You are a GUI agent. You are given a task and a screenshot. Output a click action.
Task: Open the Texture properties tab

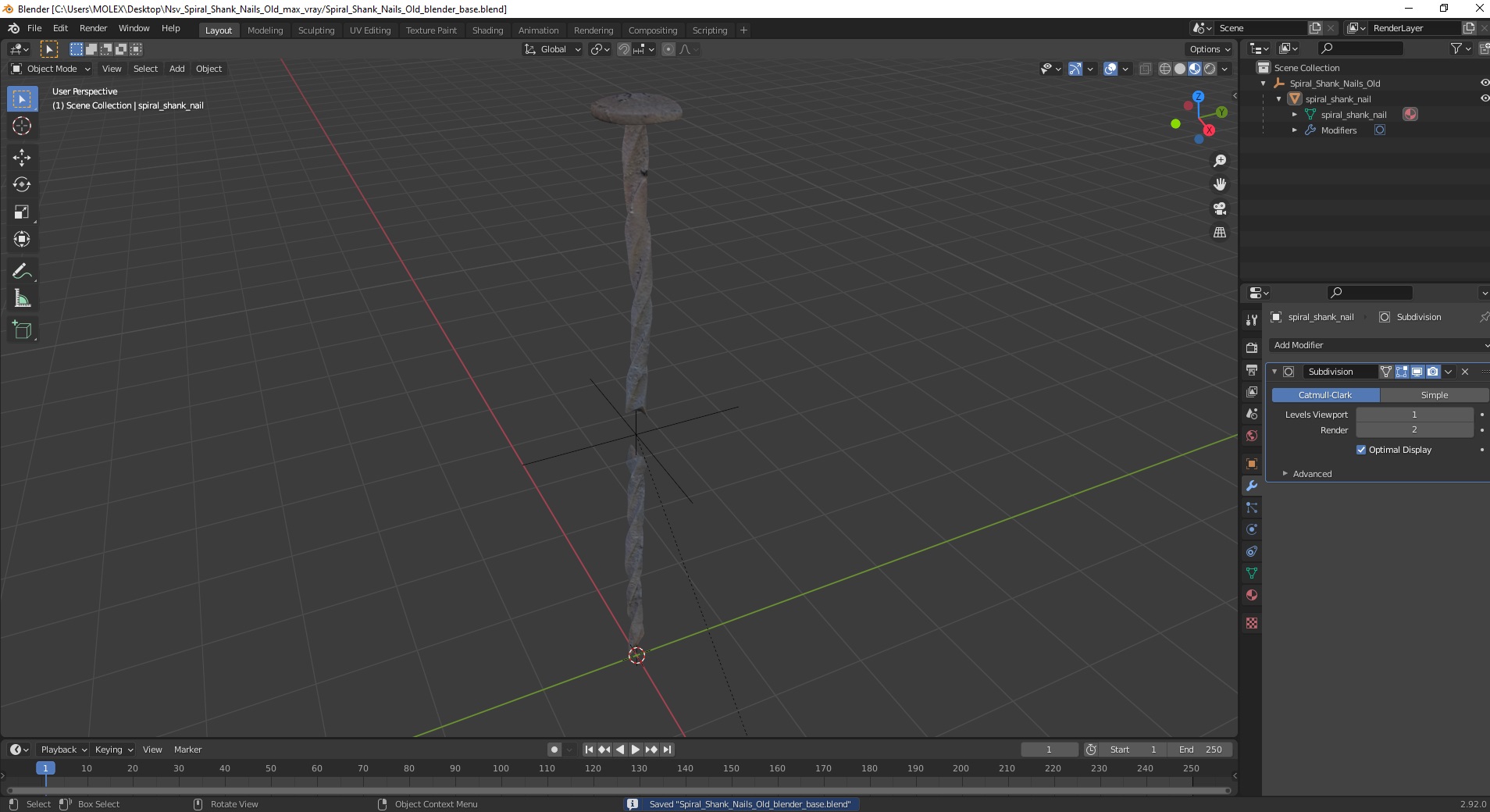(x=1252, y=623)
